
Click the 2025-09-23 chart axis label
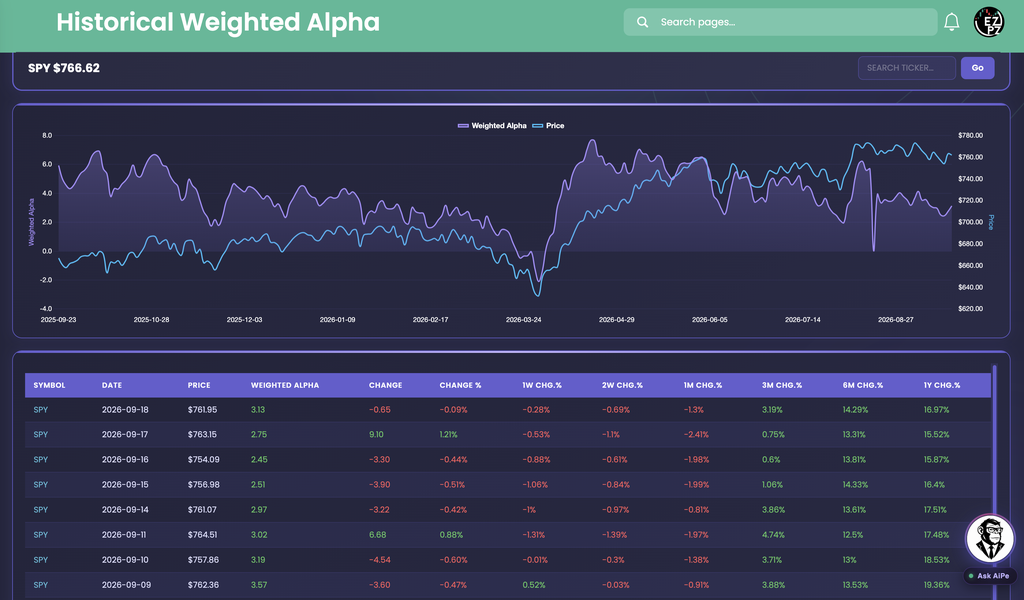[58, 320]
